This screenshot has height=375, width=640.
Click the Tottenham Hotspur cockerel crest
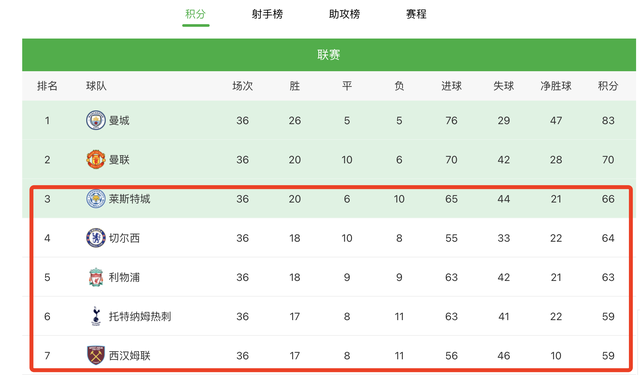pos(96,316)
